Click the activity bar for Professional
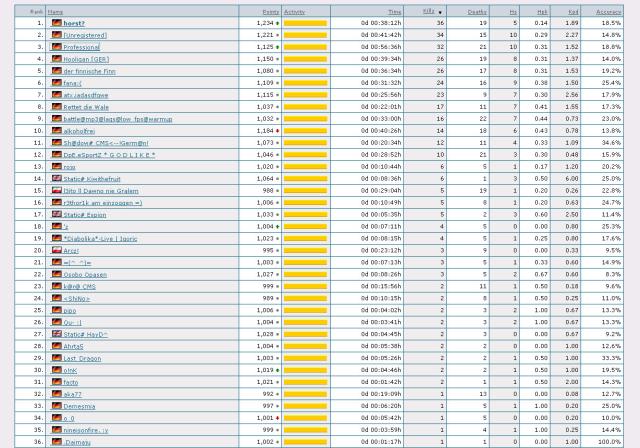Screen dimensions: 640x448 305,47
